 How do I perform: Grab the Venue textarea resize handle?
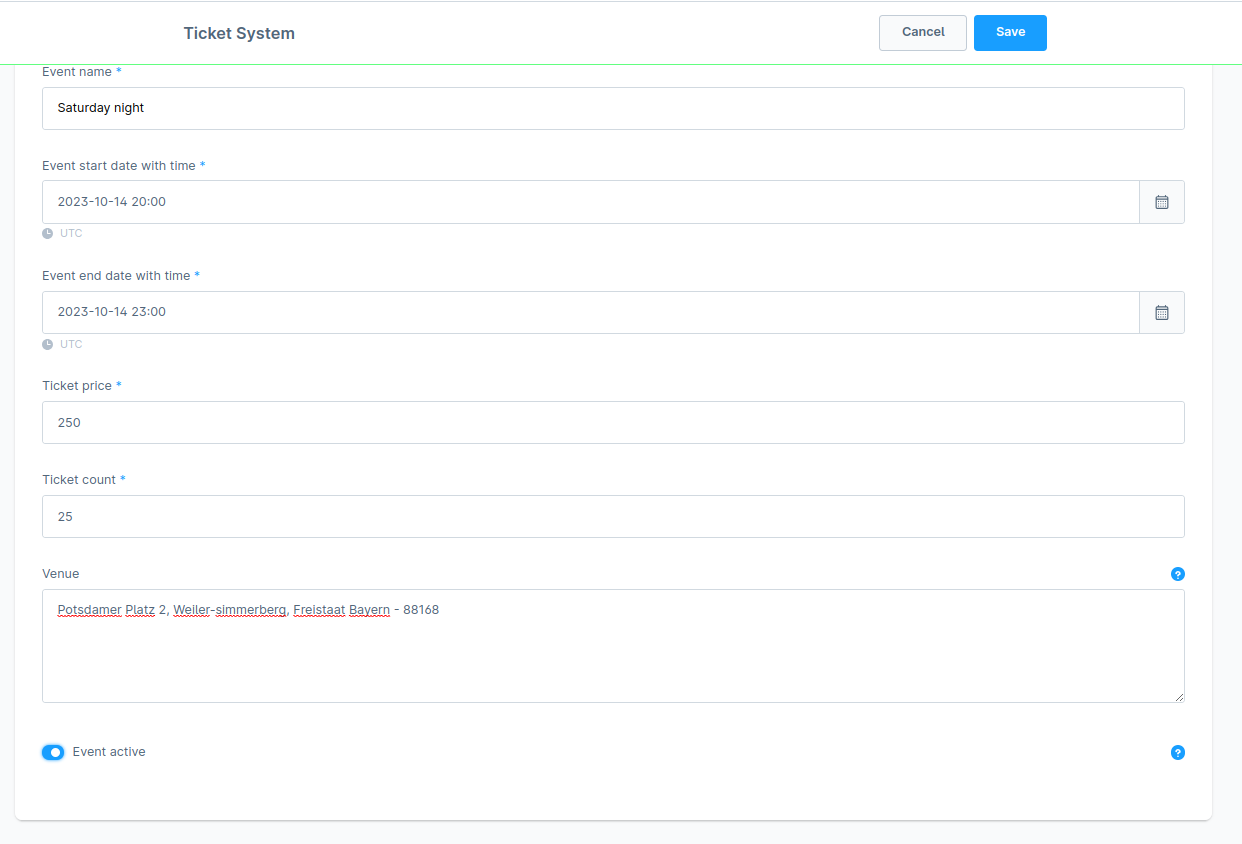(x=1179, y=697)
